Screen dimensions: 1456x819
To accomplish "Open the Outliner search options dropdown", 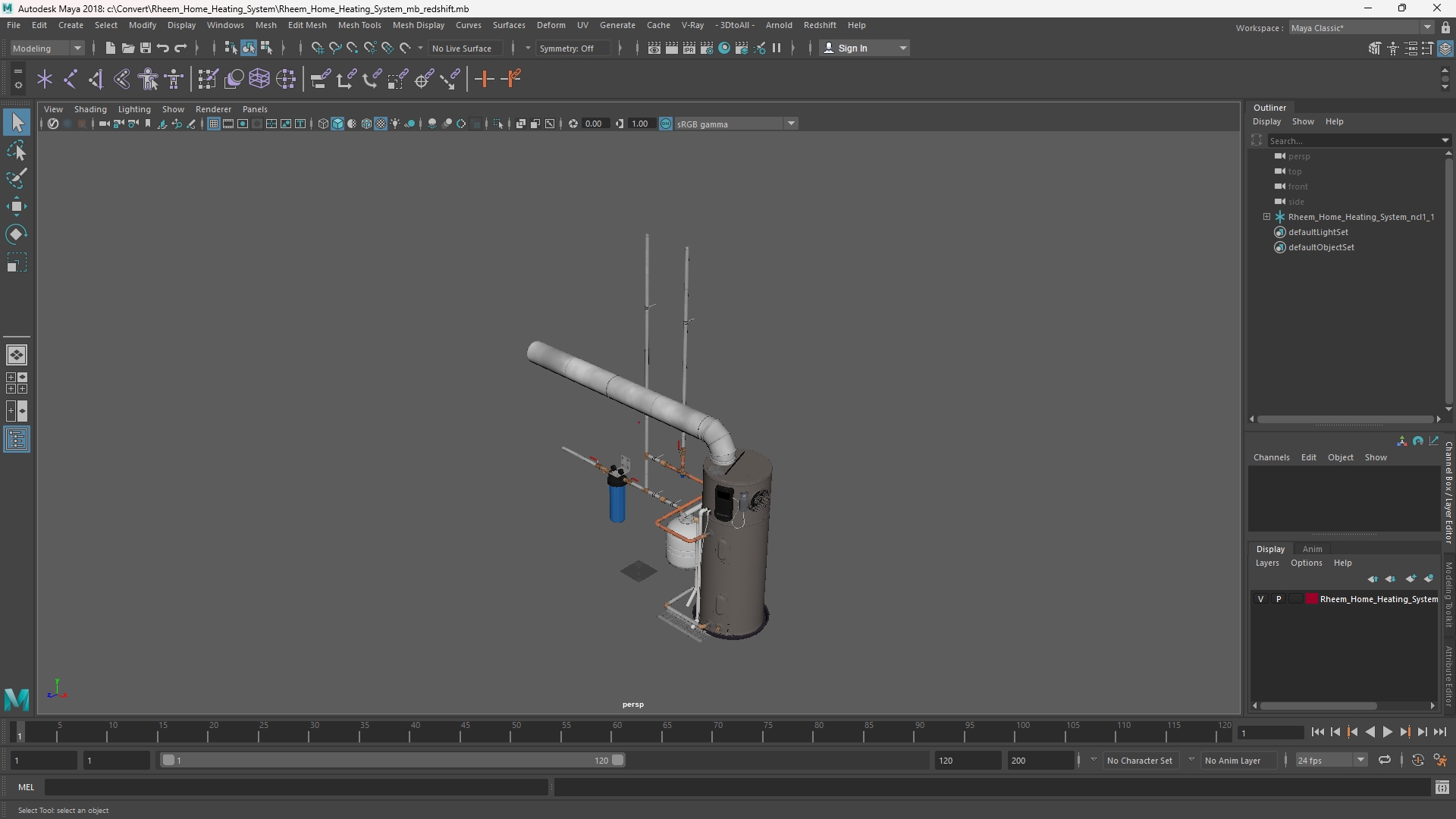I will [1445, 140].
